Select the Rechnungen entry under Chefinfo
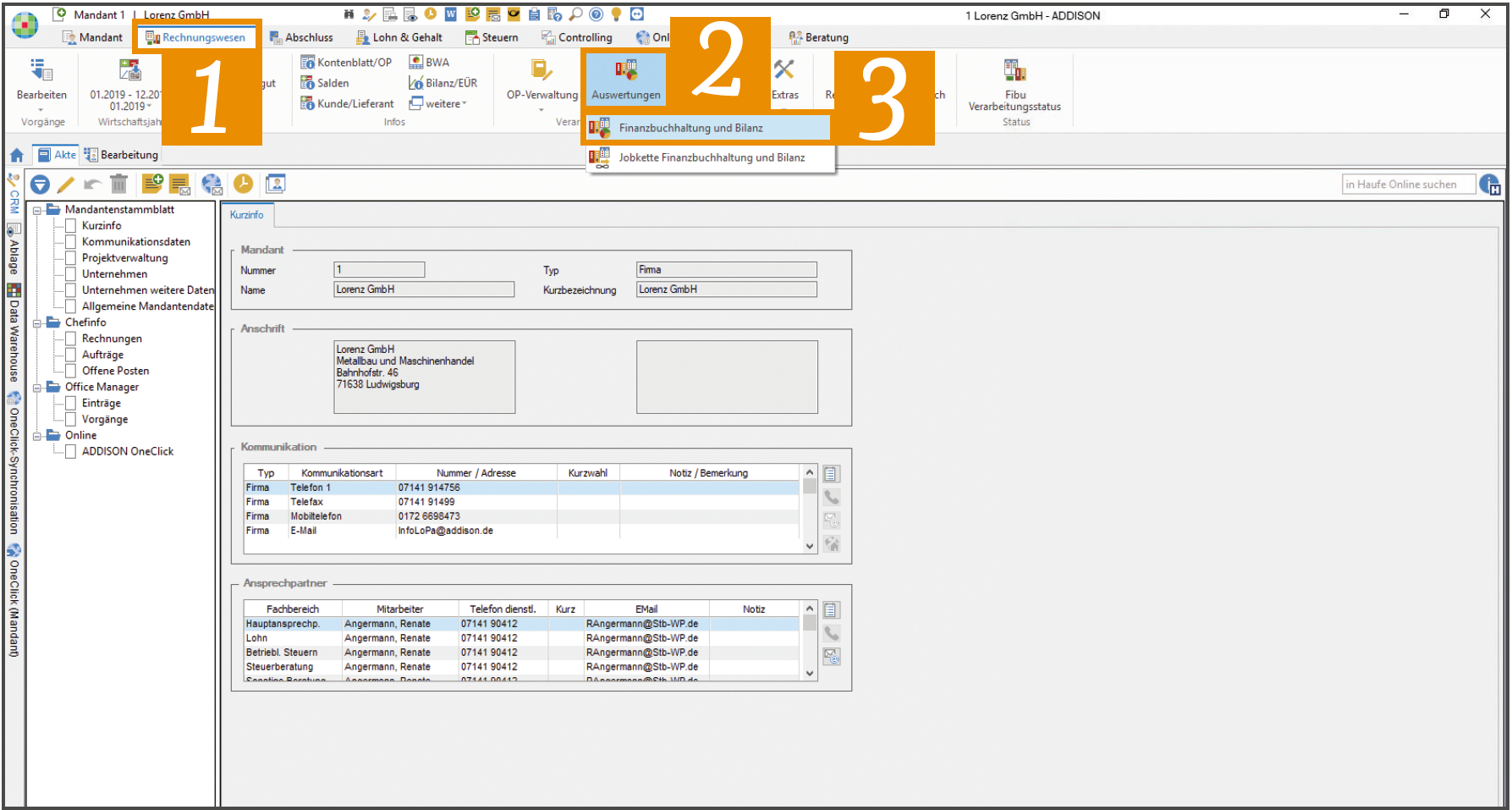Viewport: 1512px width, 810px height. 112,338
